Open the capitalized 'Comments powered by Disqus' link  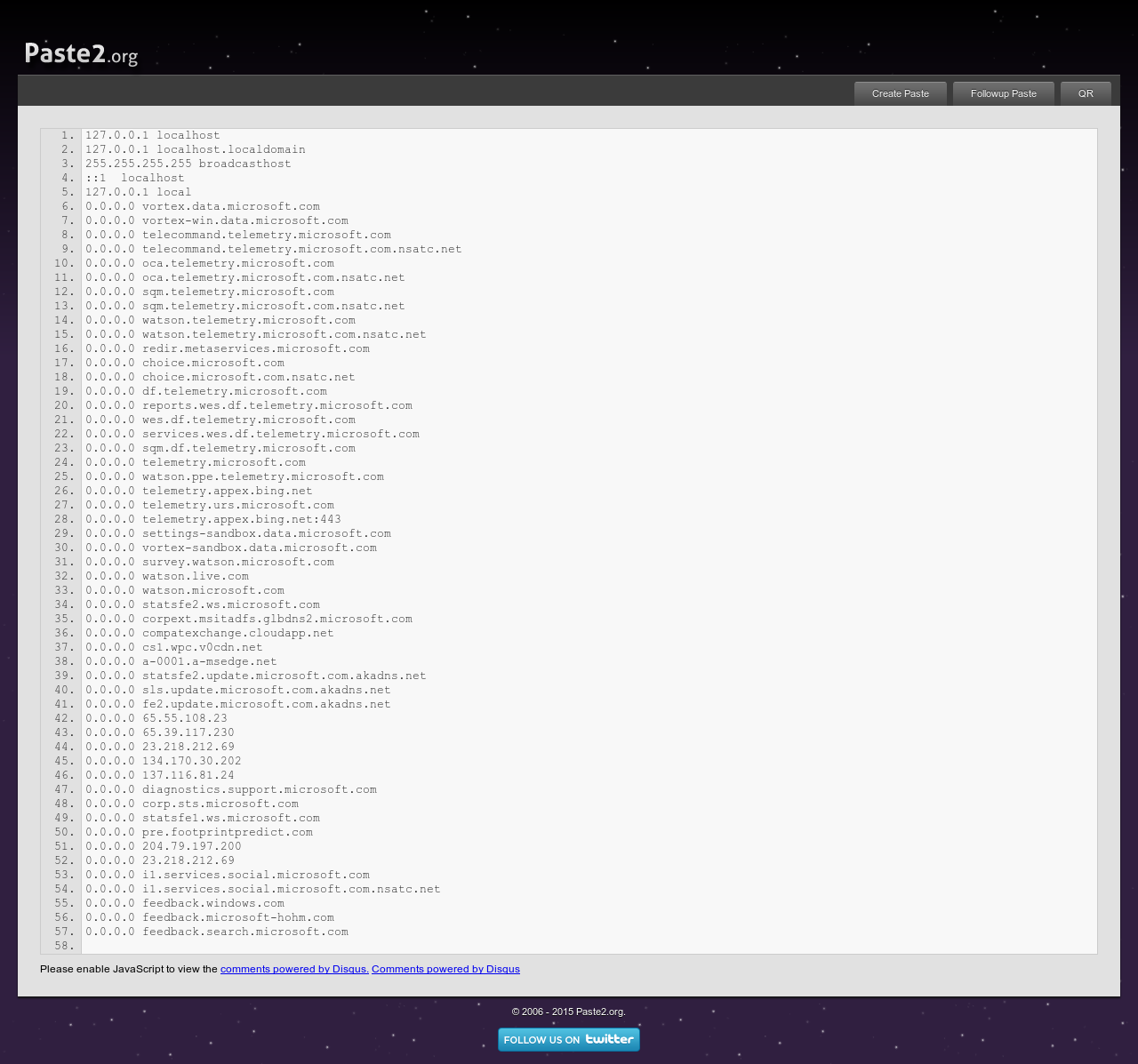coord(445,969)
